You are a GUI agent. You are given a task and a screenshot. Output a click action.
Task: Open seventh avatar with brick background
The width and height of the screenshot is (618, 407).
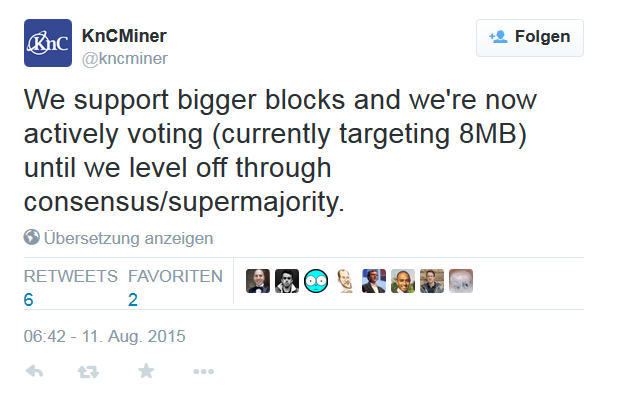pyautogui.click(x=432, y=281)
